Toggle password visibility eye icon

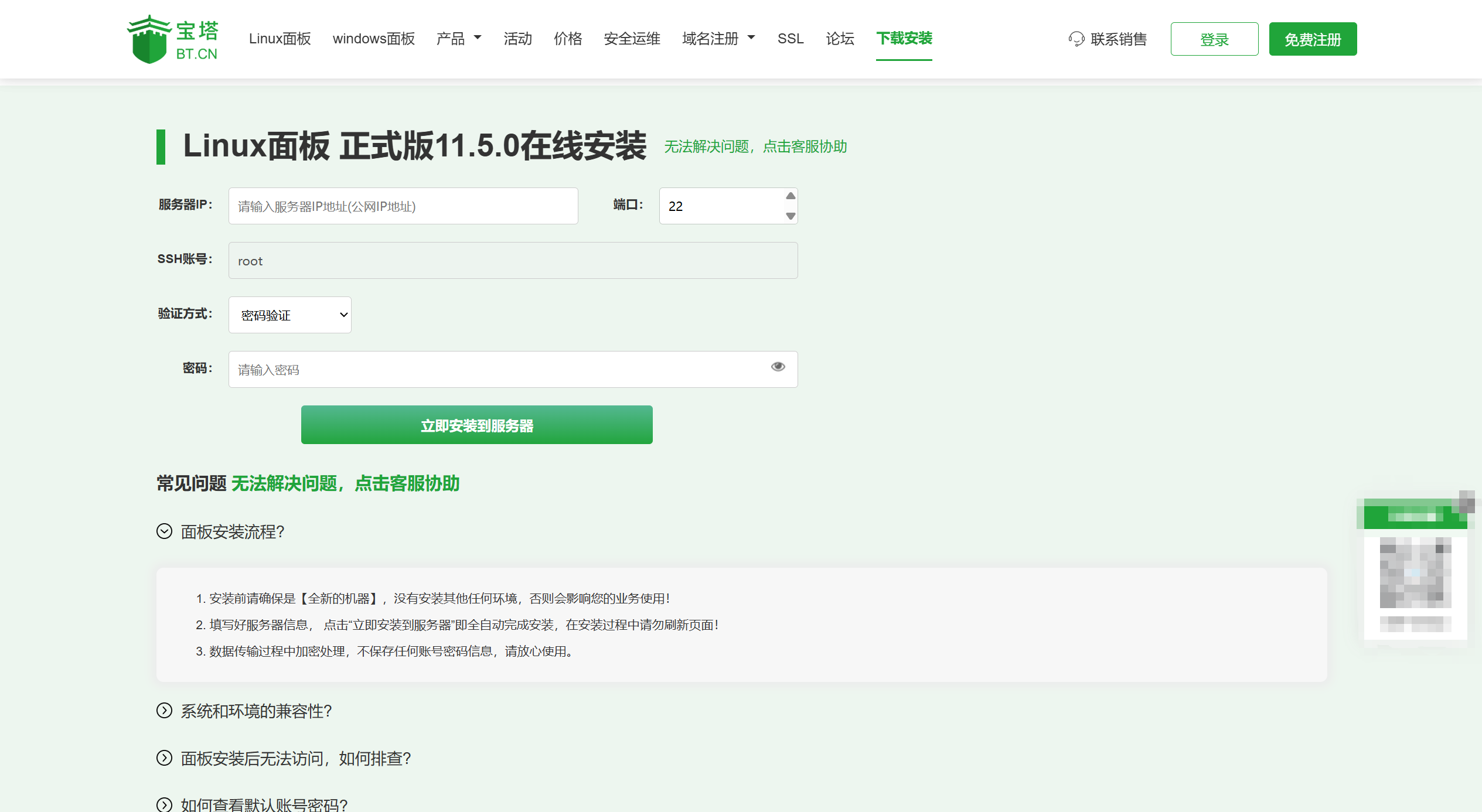point(778,367)
